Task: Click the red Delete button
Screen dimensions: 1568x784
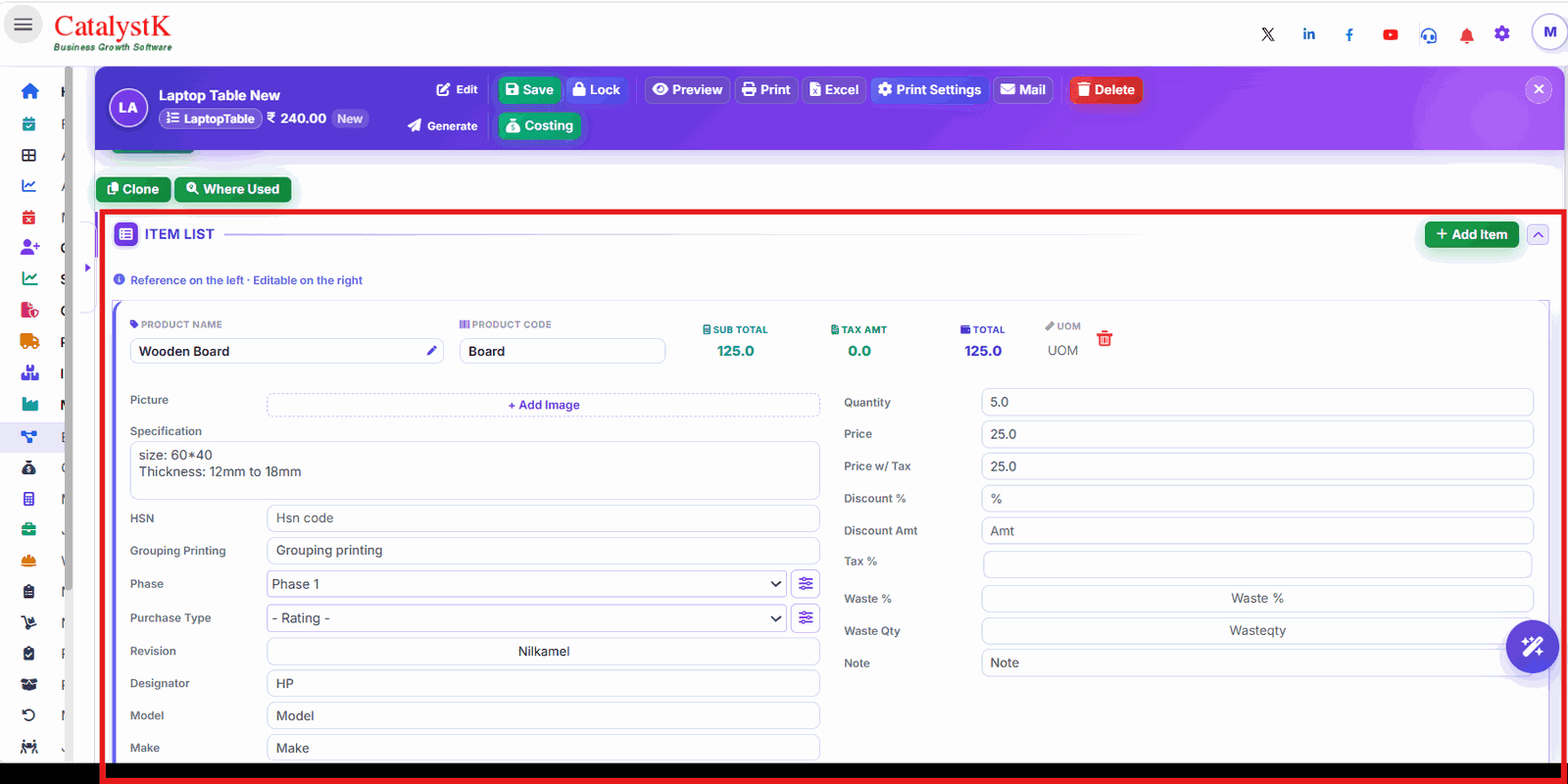Action: pyautogui.click(x=1105, y=89)
